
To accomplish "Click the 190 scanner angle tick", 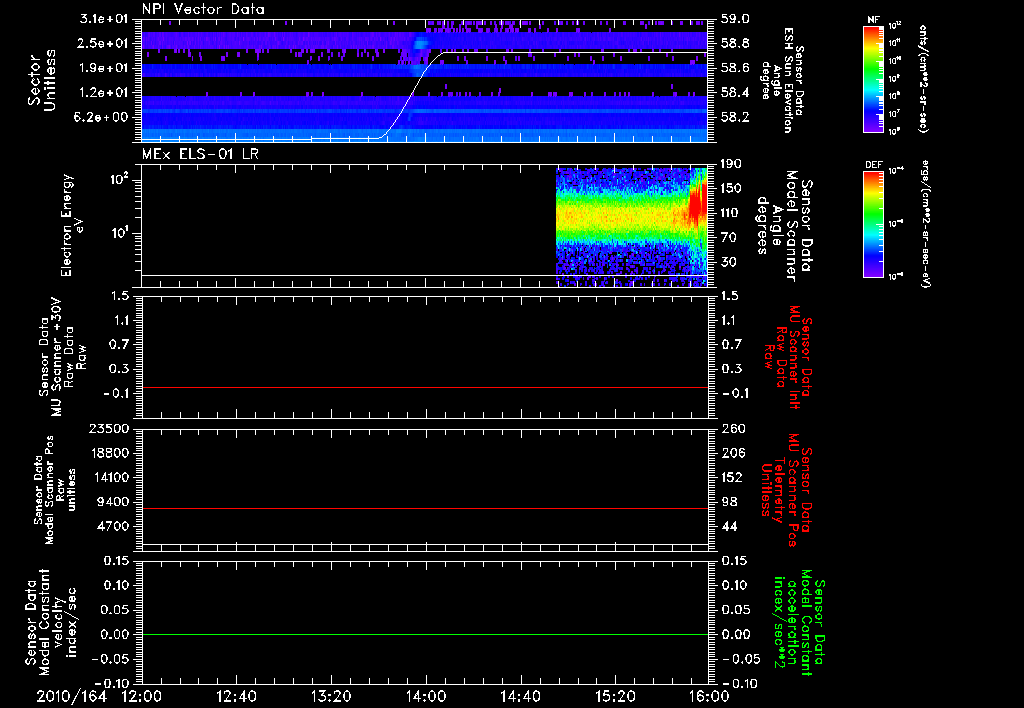I will (733, 164).
